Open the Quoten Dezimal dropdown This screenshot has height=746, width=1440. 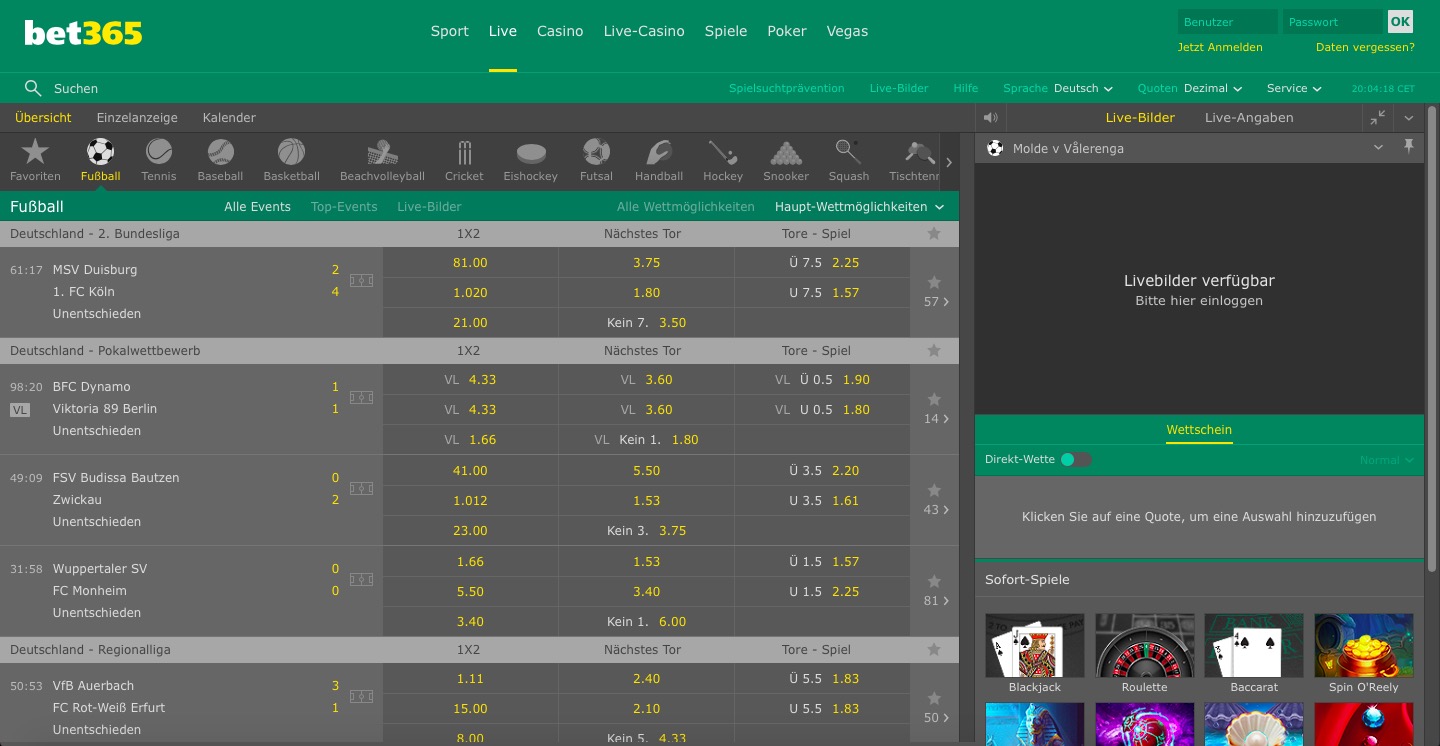1212,88
